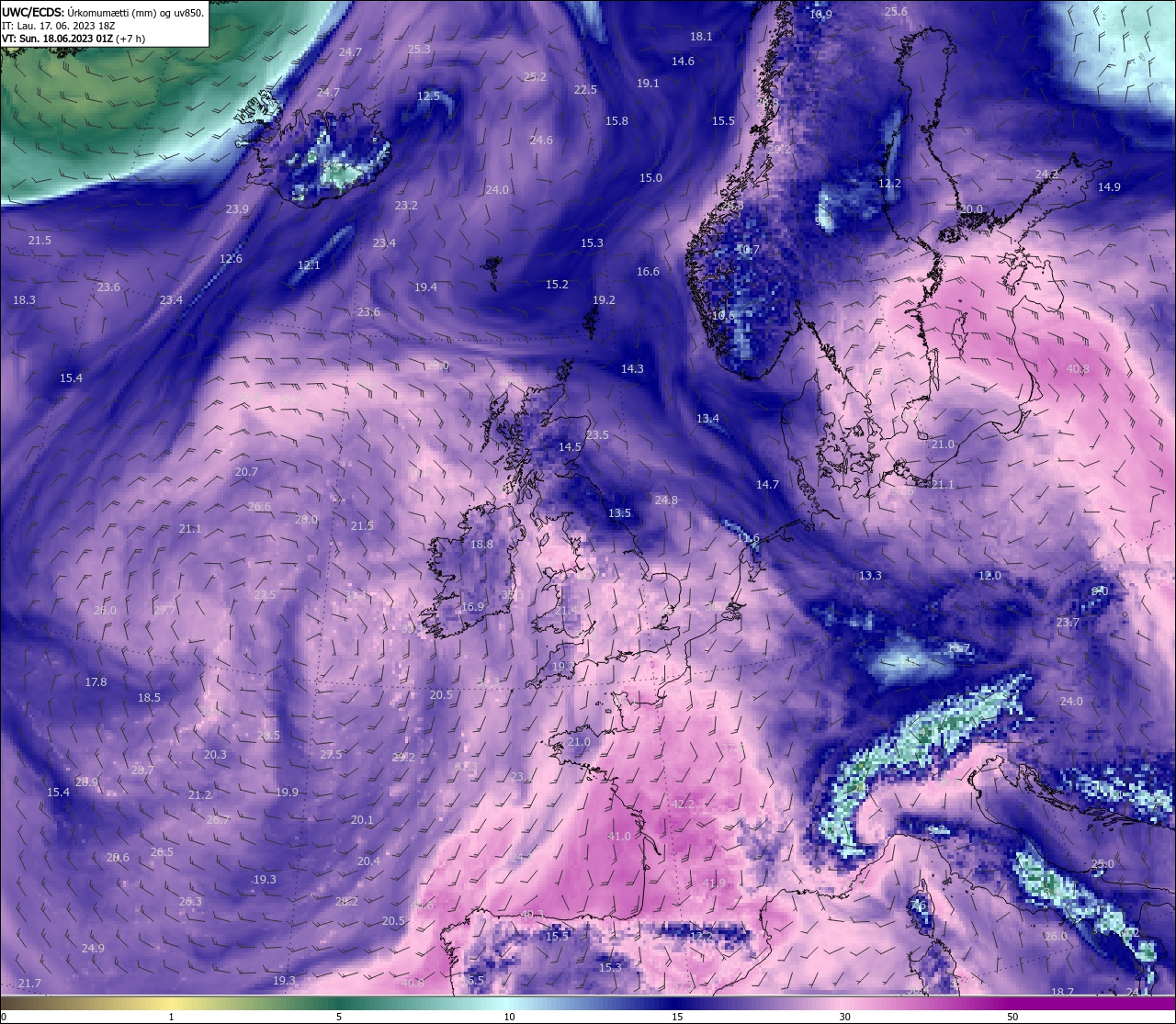Viewport: 1176px width, 1024px height.
Task: Click the 15.0 value on the map
Action: (650, 178)
